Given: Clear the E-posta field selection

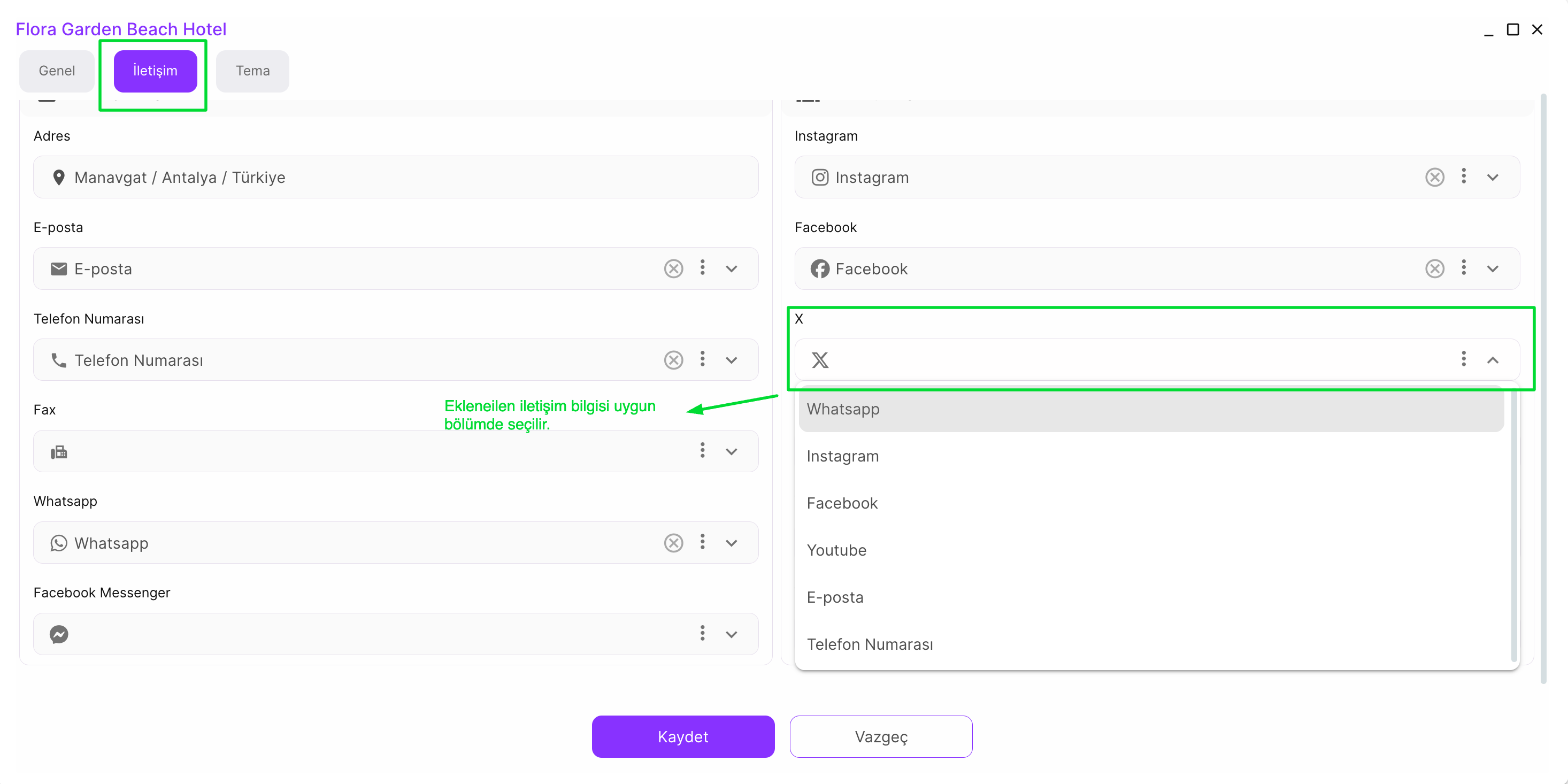Looking at the screenshot, I should (x=673, y=268).
